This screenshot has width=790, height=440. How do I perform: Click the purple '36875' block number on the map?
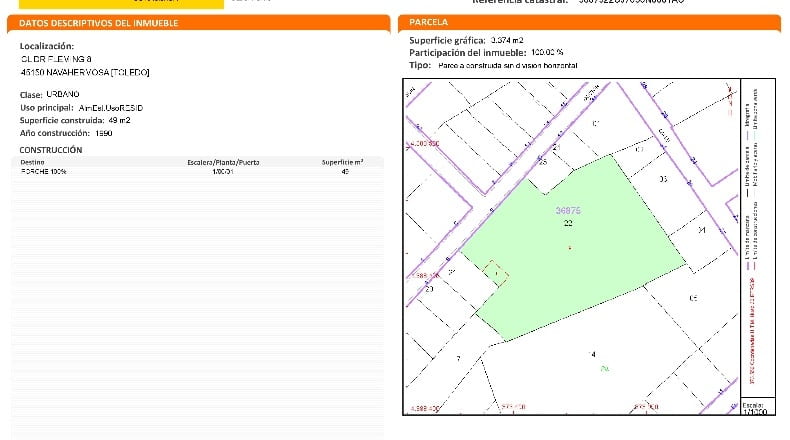coord(568,211)
